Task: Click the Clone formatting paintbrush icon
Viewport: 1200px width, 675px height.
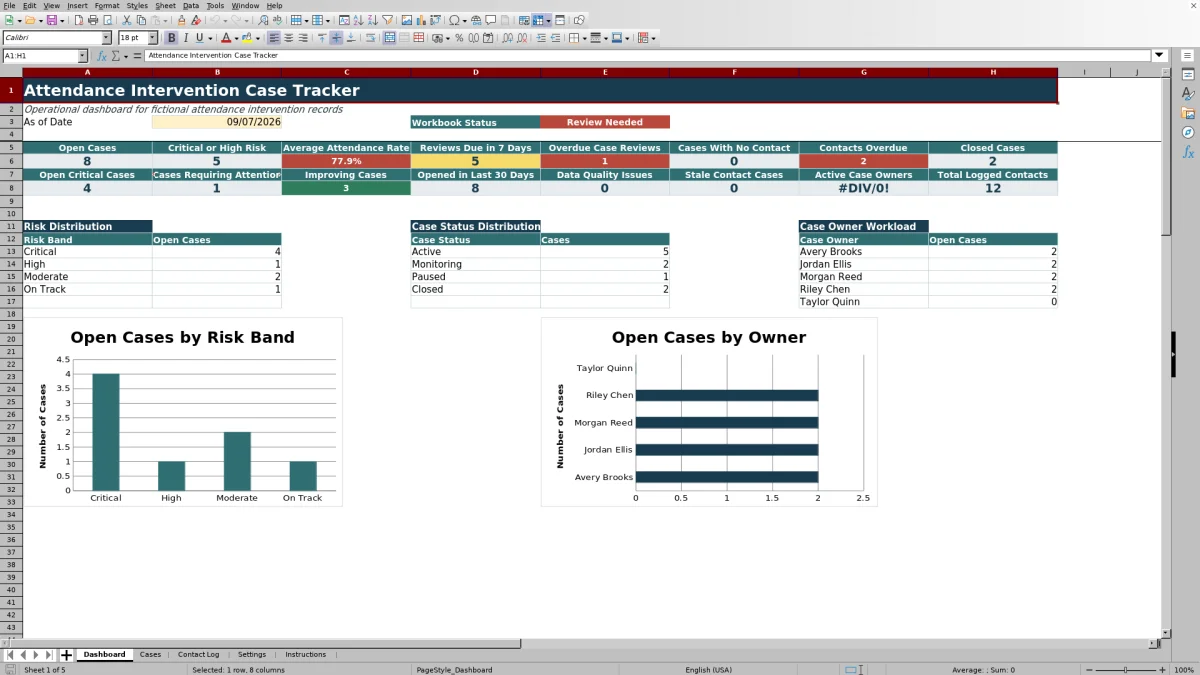Action: (181, 20)
